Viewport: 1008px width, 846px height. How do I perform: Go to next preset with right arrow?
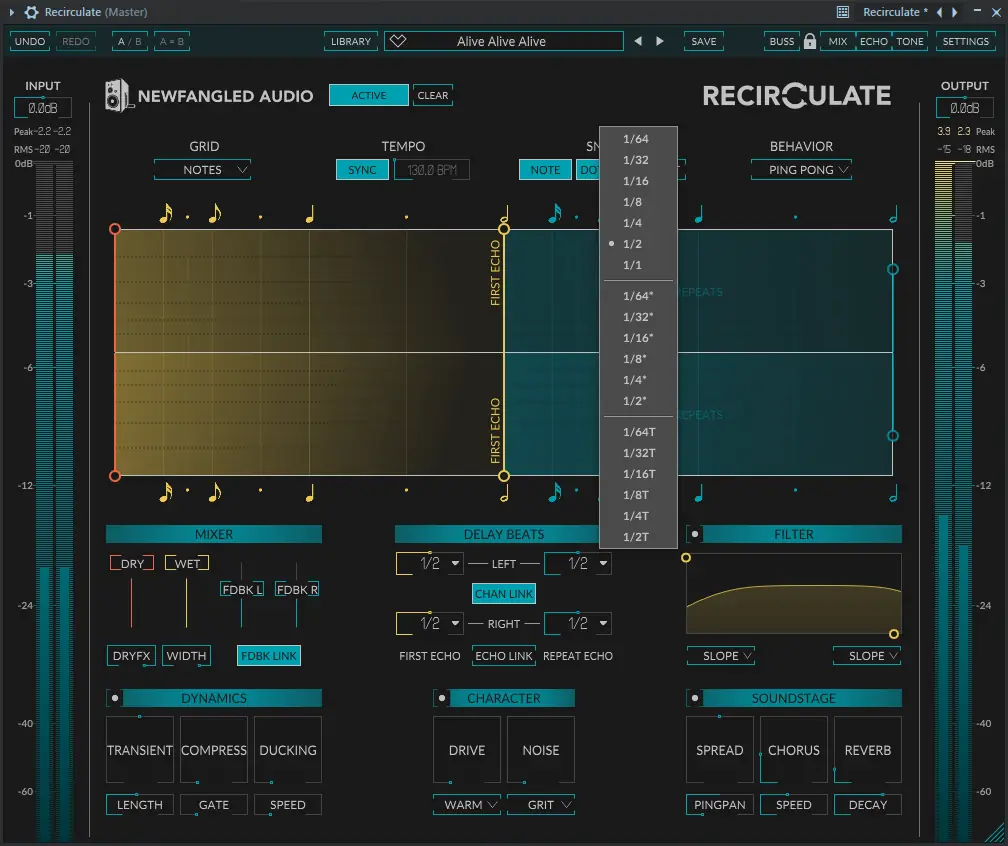pos(660,41)
